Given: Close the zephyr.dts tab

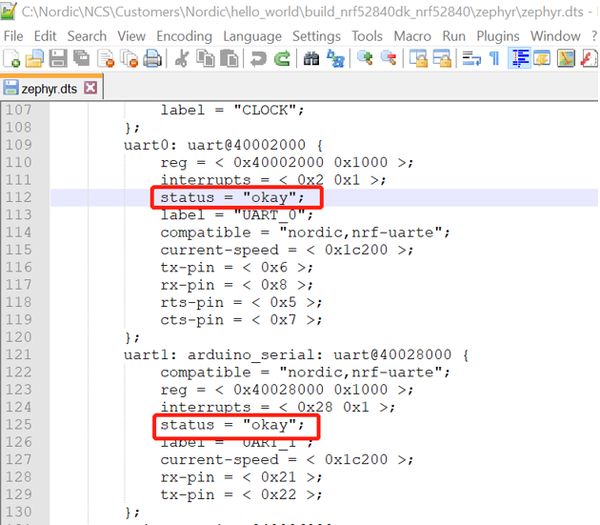Looking at the screenshot, I should (90, 88).
